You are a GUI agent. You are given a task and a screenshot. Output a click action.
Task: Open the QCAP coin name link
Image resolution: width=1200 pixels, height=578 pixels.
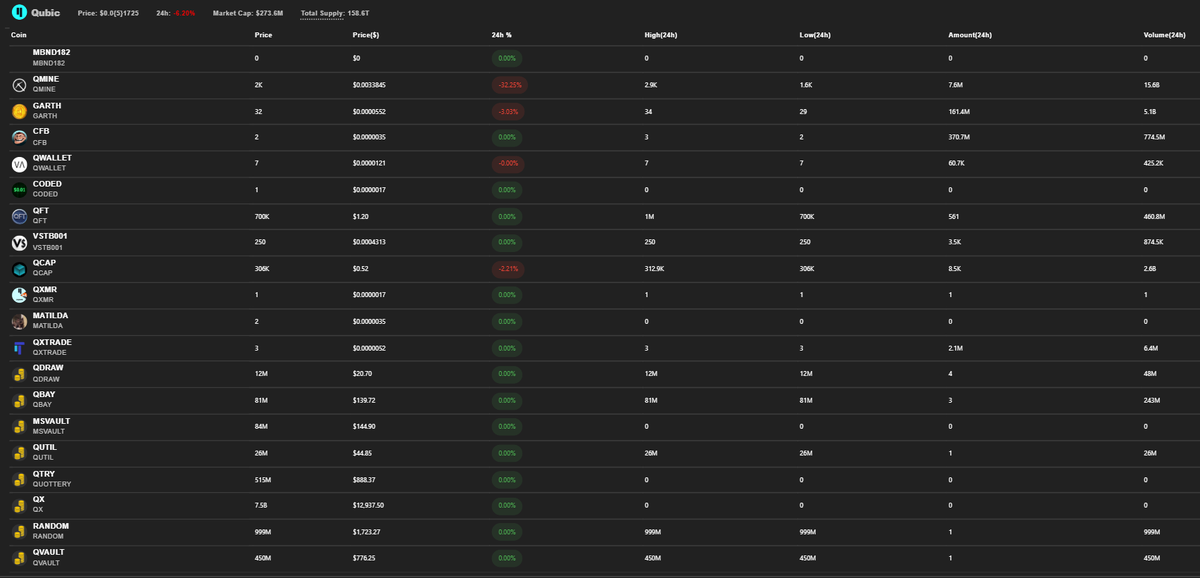[44, 263]
